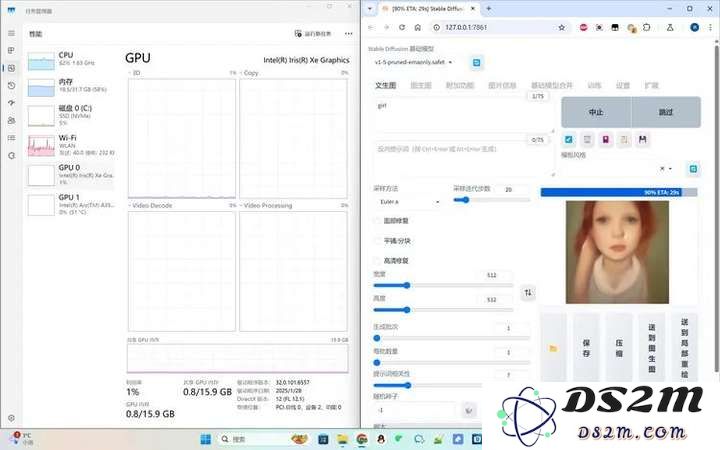Click the 压缩 zip button

pyautogui.click(x=619, y=349)
